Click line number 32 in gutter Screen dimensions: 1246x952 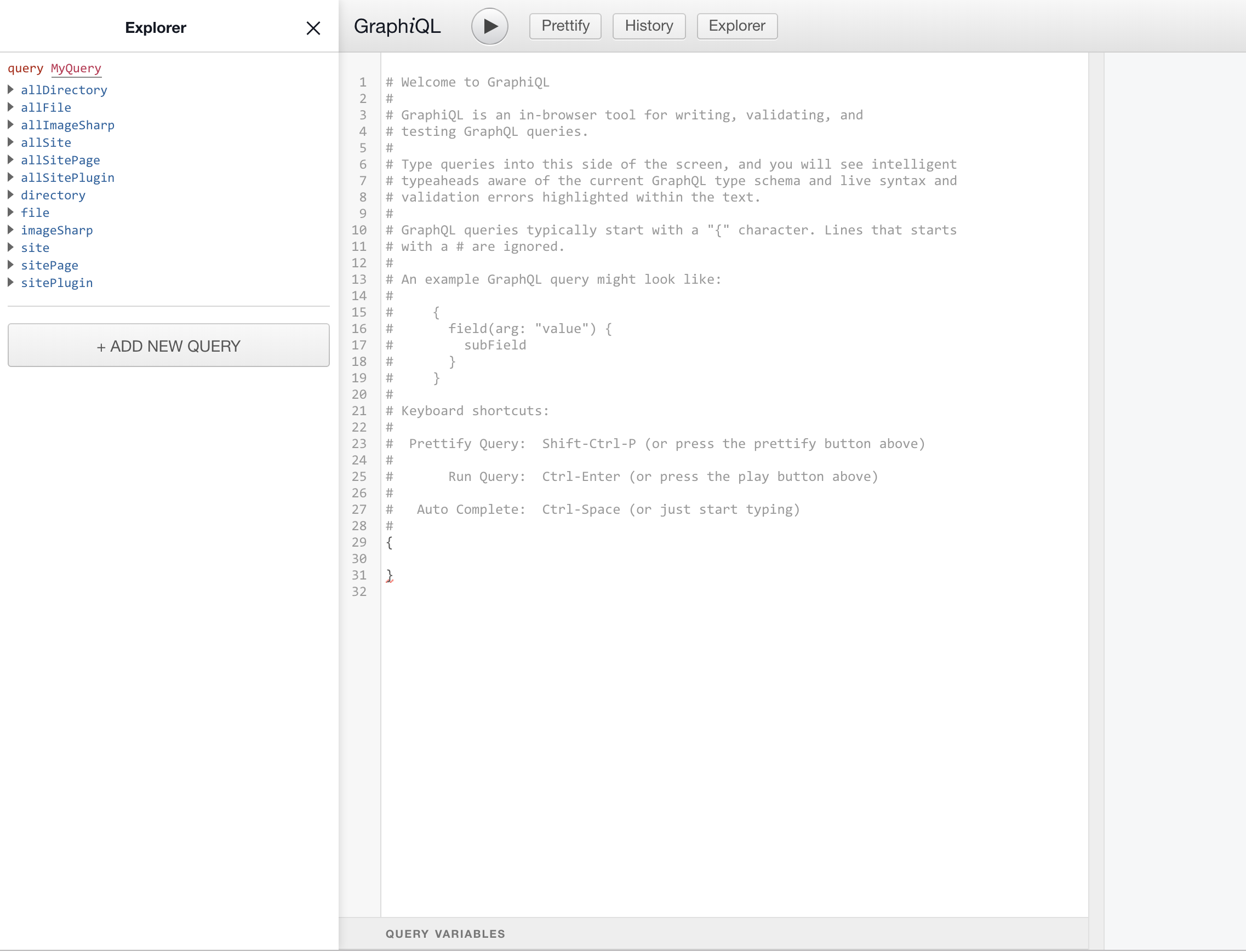(x=359, y=592)
